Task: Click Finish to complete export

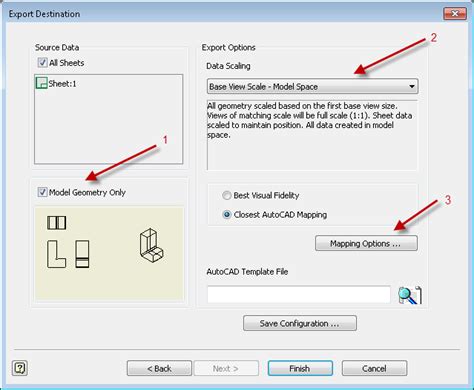Action: point(300,368)
